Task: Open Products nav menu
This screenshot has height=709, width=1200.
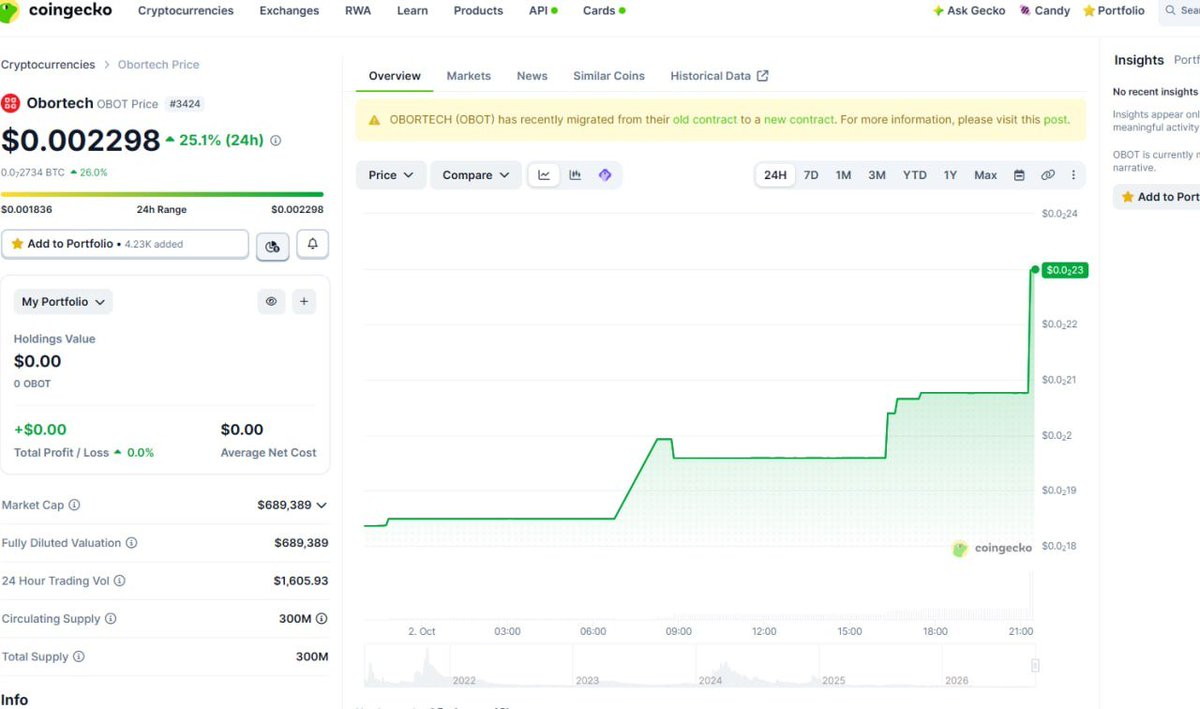Action: 478,10
